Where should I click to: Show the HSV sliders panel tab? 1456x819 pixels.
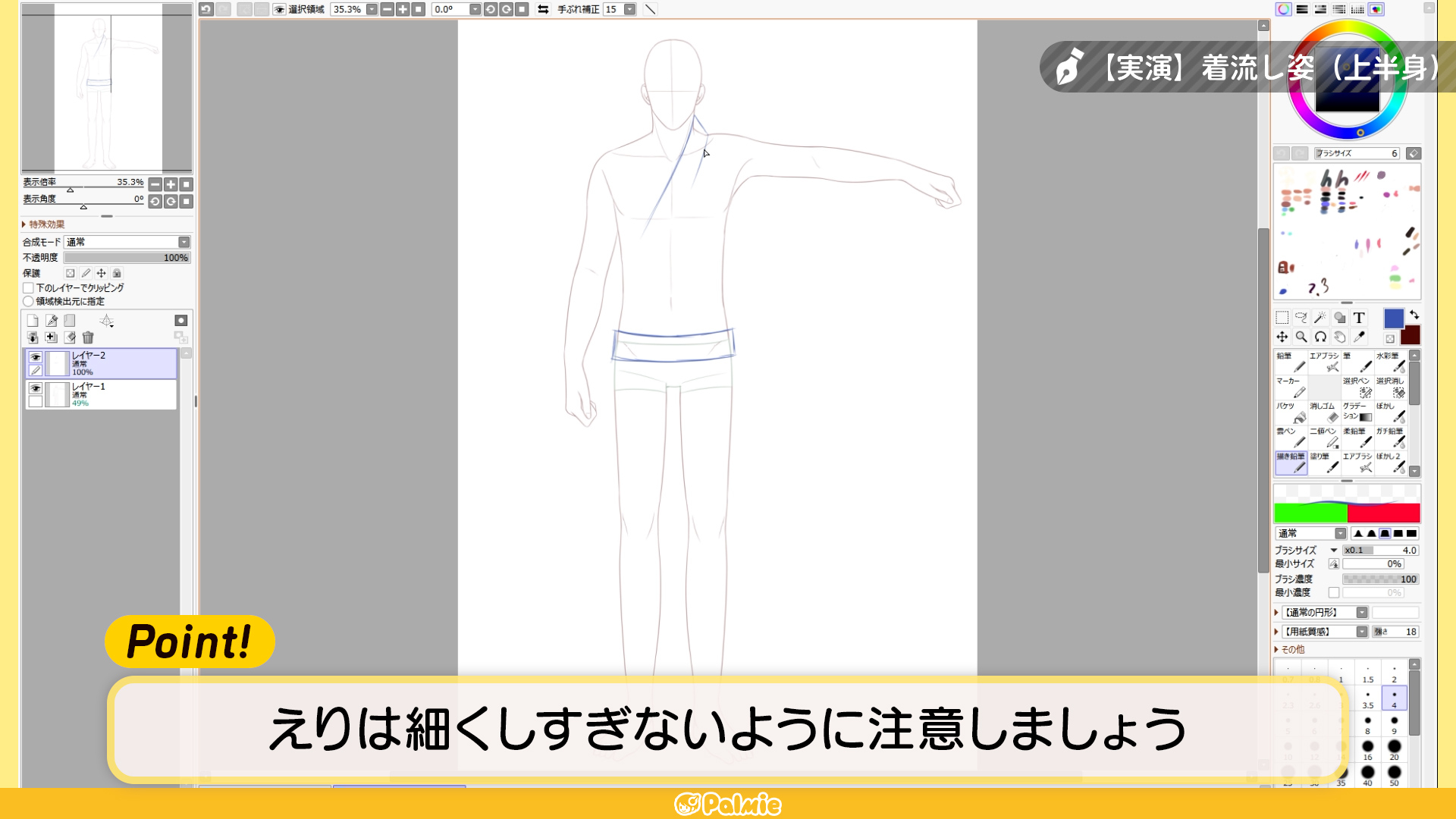[x=1320, y=9]
